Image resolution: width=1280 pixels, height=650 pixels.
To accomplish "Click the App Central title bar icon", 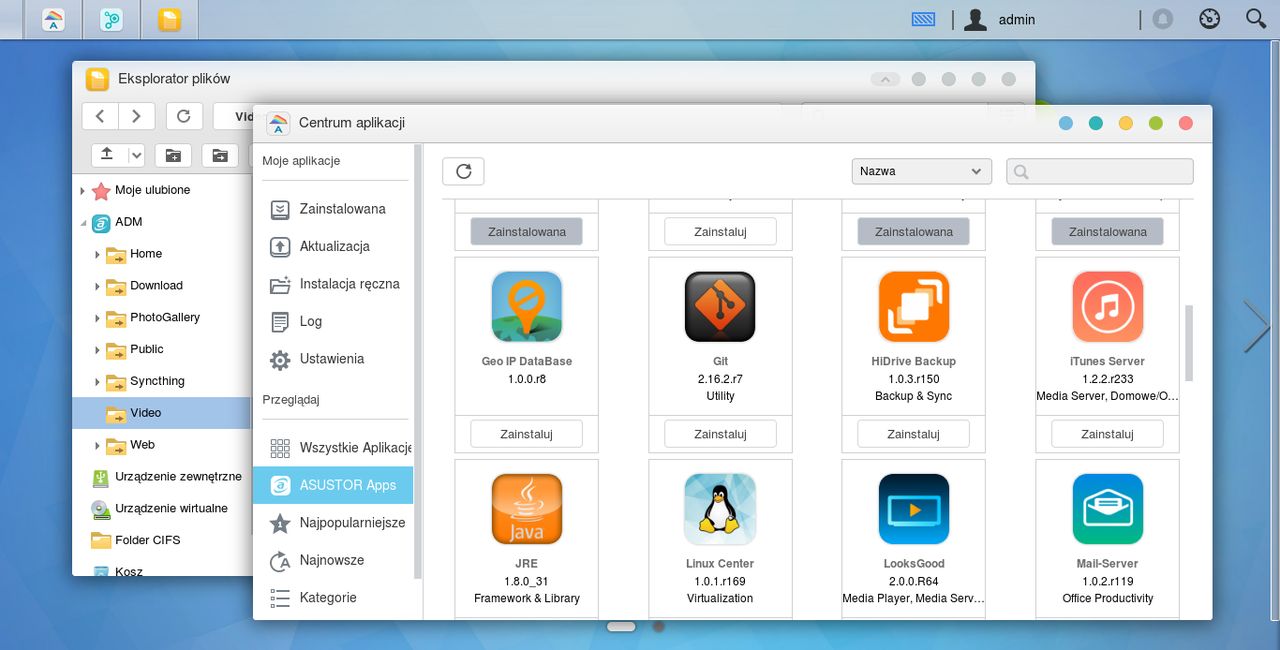I will pos(278,123).
